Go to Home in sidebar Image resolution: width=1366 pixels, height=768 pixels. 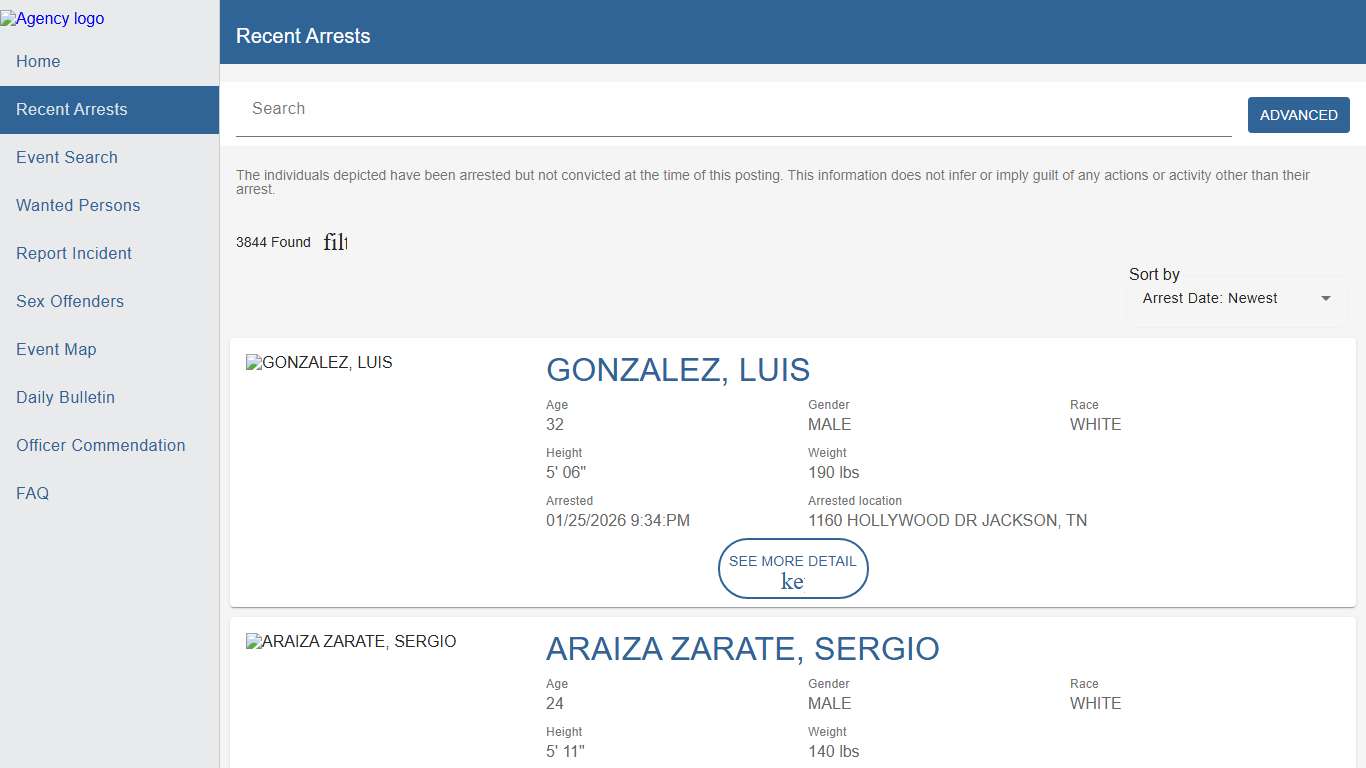click(x=38, y=61)
